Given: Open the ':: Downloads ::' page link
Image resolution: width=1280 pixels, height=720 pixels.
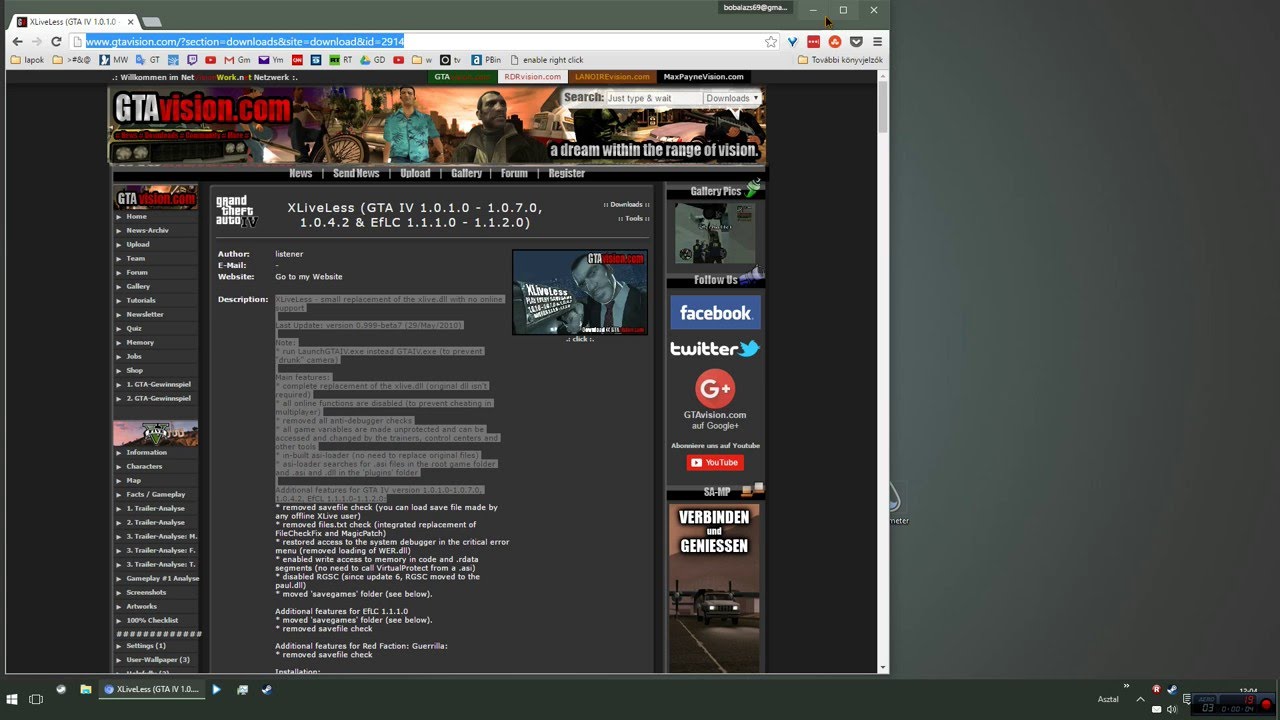Looking at the screenshot, I should [626, 204].
